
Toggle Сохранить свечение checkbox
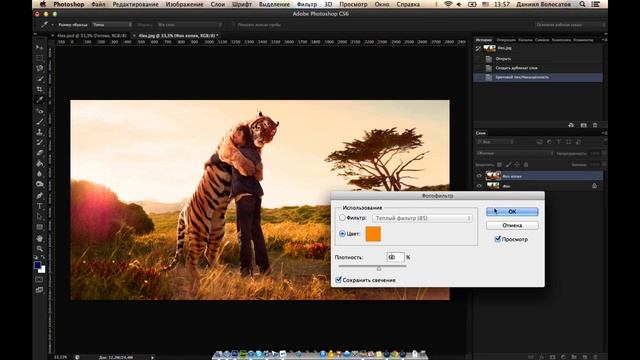tap(338, 280)
